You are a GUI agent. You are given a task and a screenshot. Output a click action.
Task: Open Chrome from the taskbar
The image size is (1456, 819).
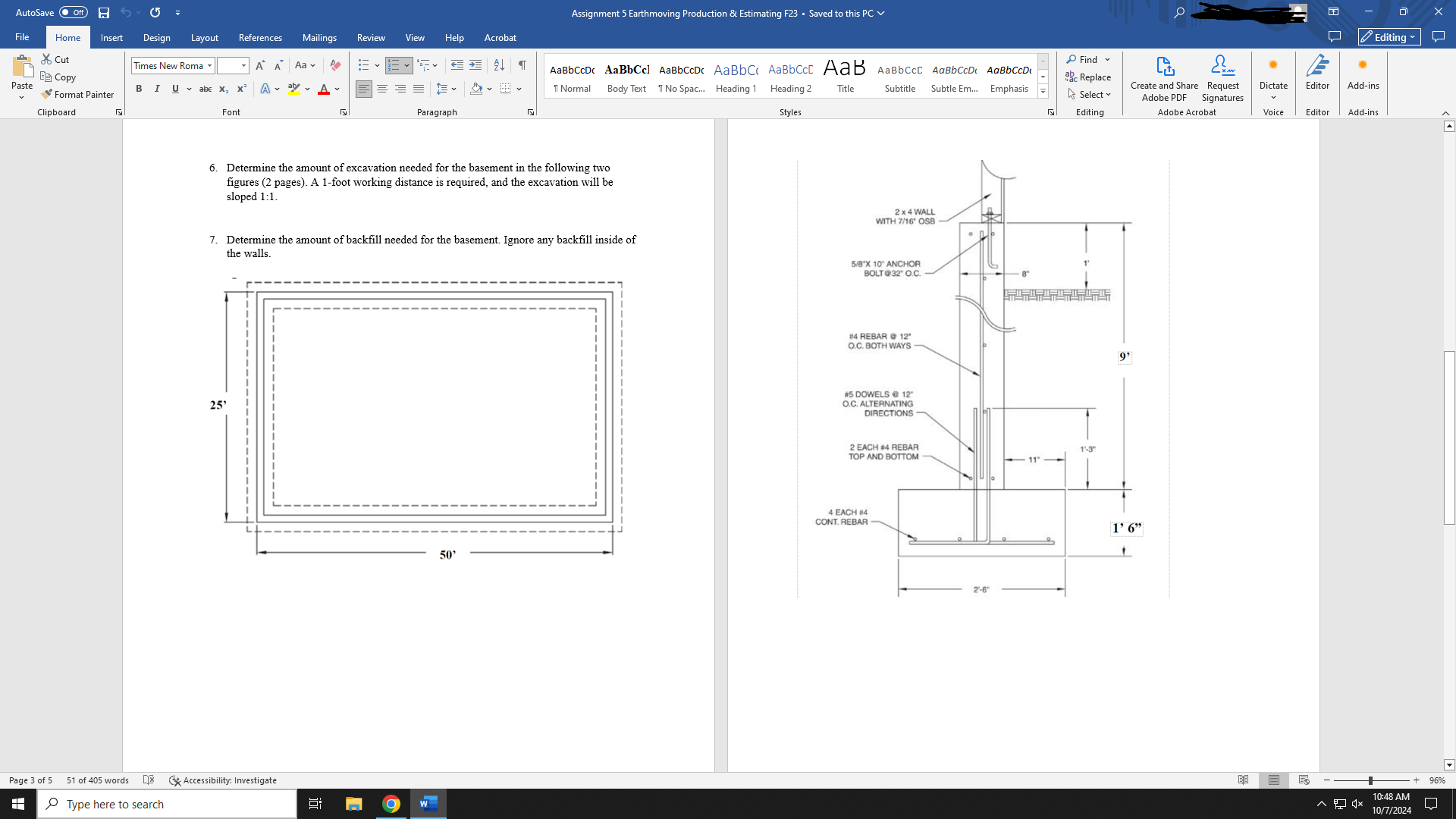(391, 803)
